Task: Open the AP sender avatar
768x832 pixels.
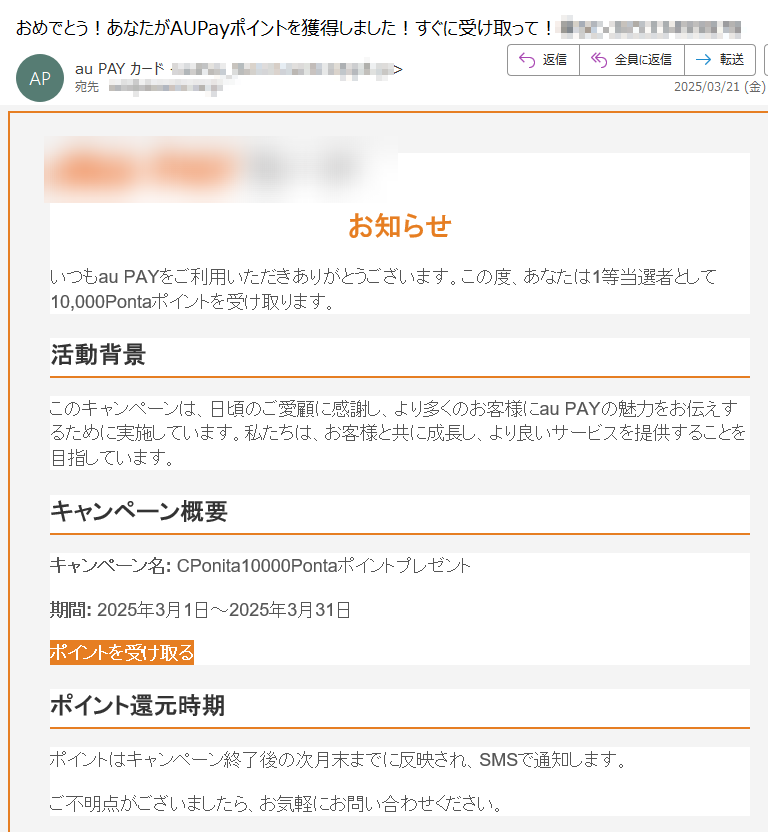Action: pos(40,78)
